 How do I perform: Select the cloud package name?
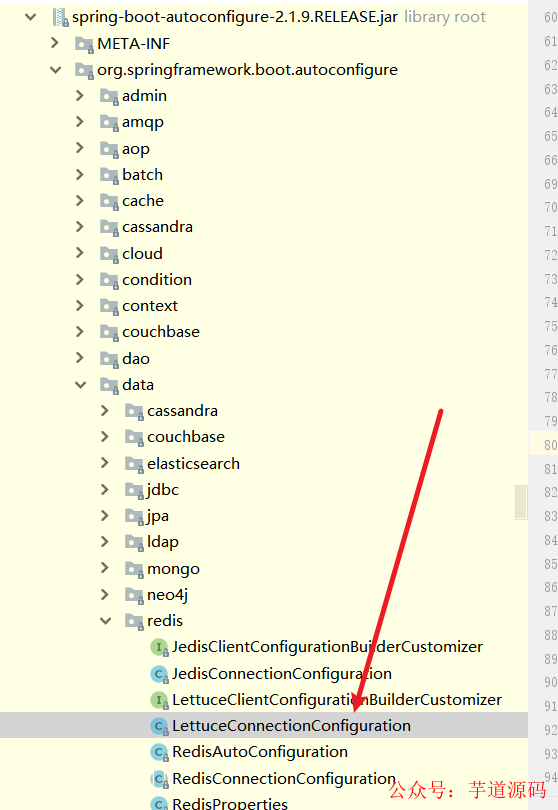coord(142,254)
